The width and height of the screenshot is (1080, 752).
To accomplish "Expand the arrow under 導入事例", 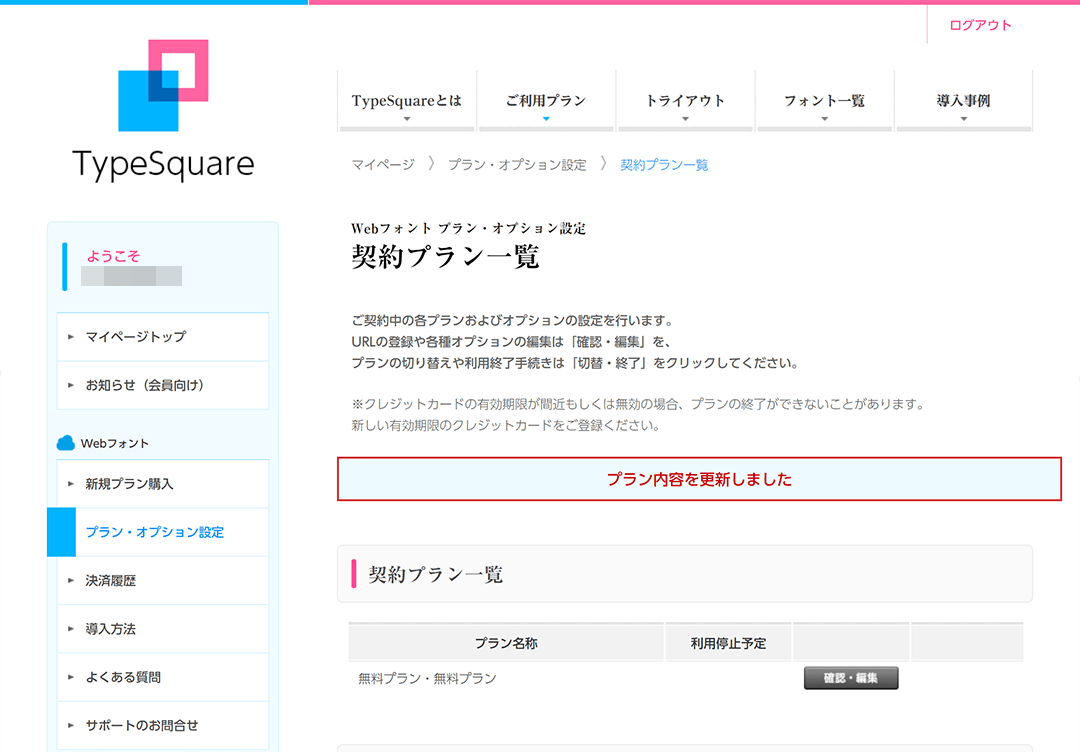I will [963, 119].
